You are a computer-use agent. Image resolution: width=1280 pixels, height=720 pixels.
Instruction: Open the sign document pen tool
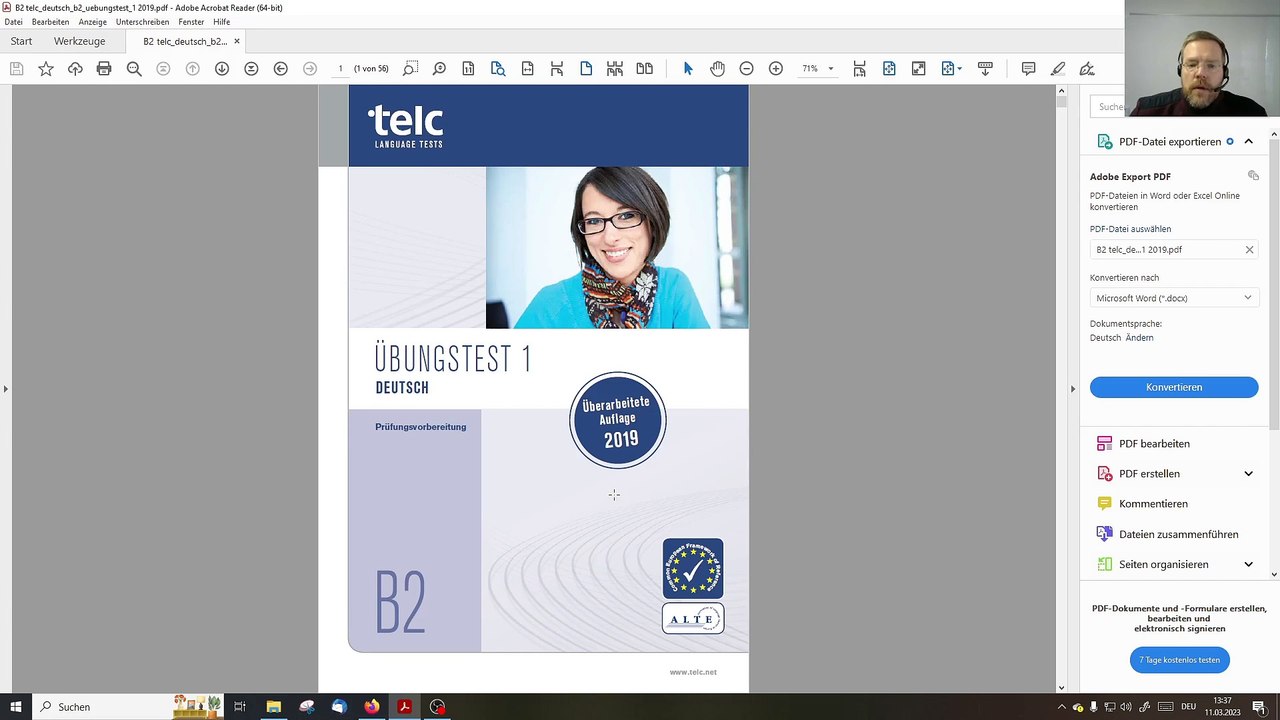[x=1087, y=68]
